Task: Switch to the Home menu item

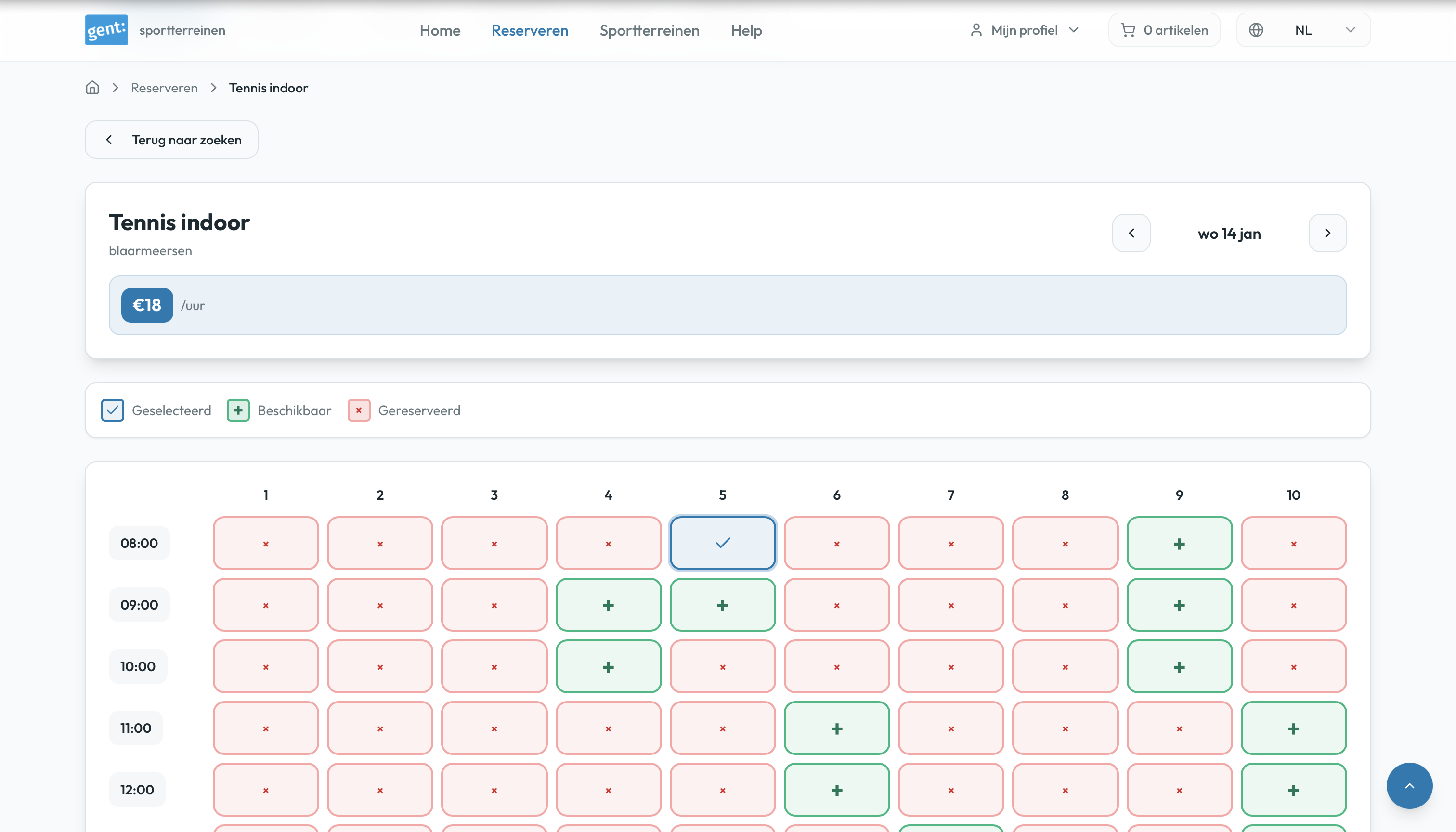Action: pos(440,30)
